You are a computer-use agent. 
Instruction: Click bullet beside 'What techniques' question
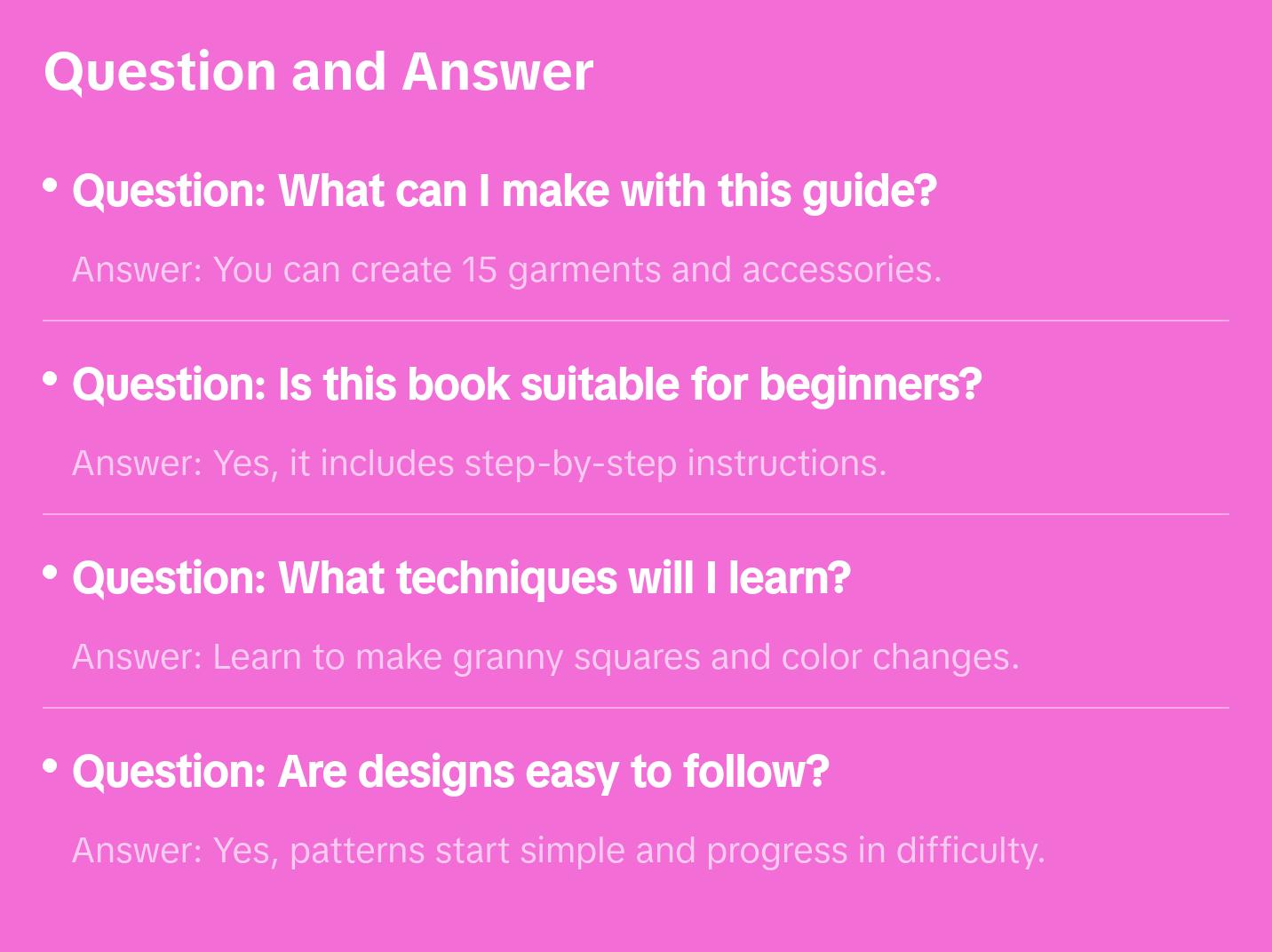point(51,573)
